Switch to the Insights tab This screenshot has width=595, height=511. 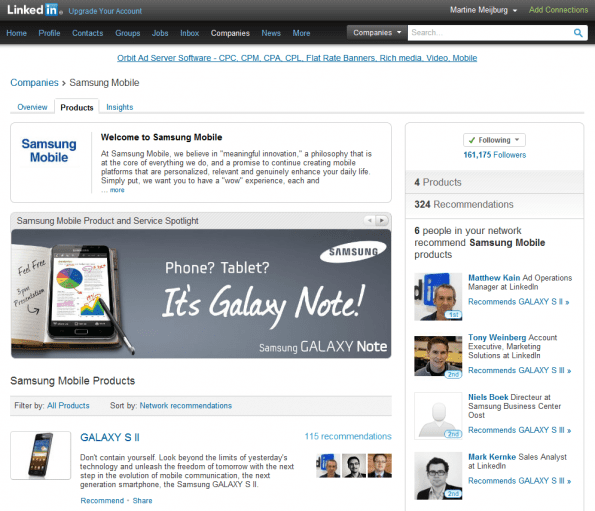point(120,107)
